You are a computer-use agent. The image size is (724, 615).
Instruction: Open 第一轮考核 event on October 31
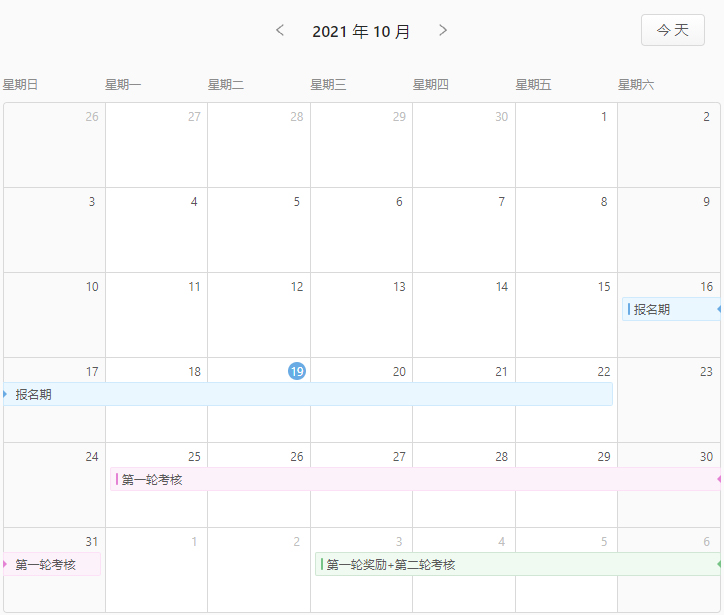coord(52,564)
